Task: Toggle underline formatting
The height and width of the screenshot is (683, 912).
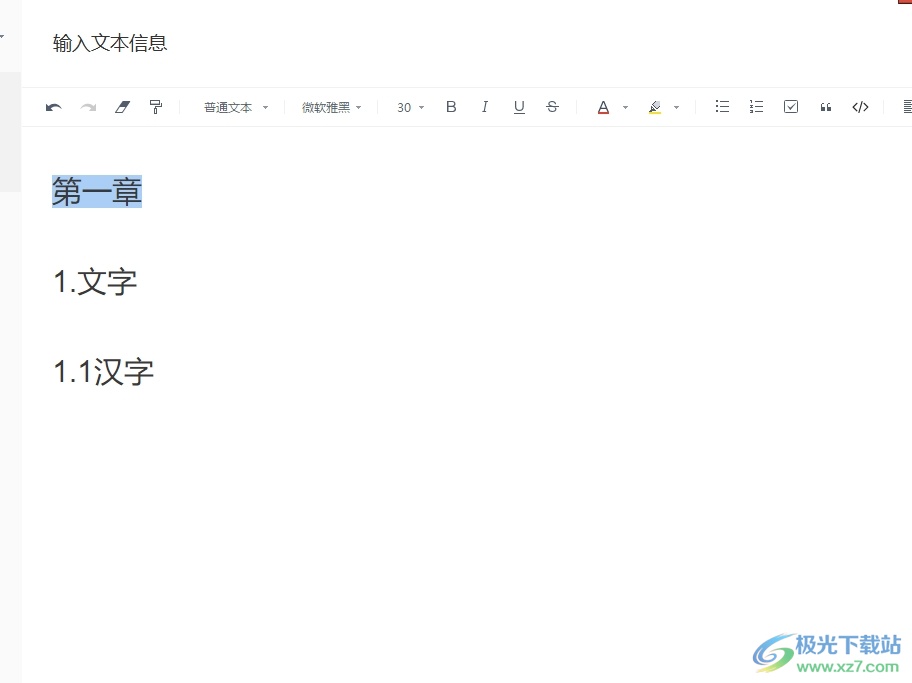Action: coord(519,107)
